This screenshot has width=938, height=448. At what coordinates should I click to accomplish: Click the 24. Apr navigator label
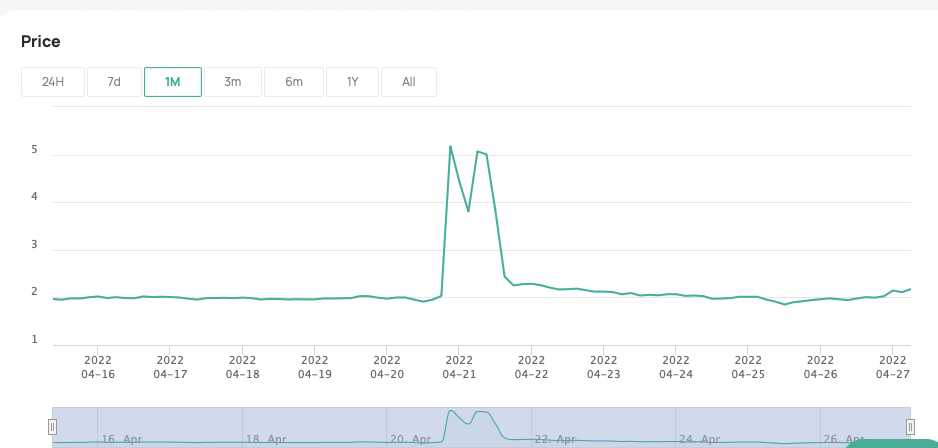700,439
